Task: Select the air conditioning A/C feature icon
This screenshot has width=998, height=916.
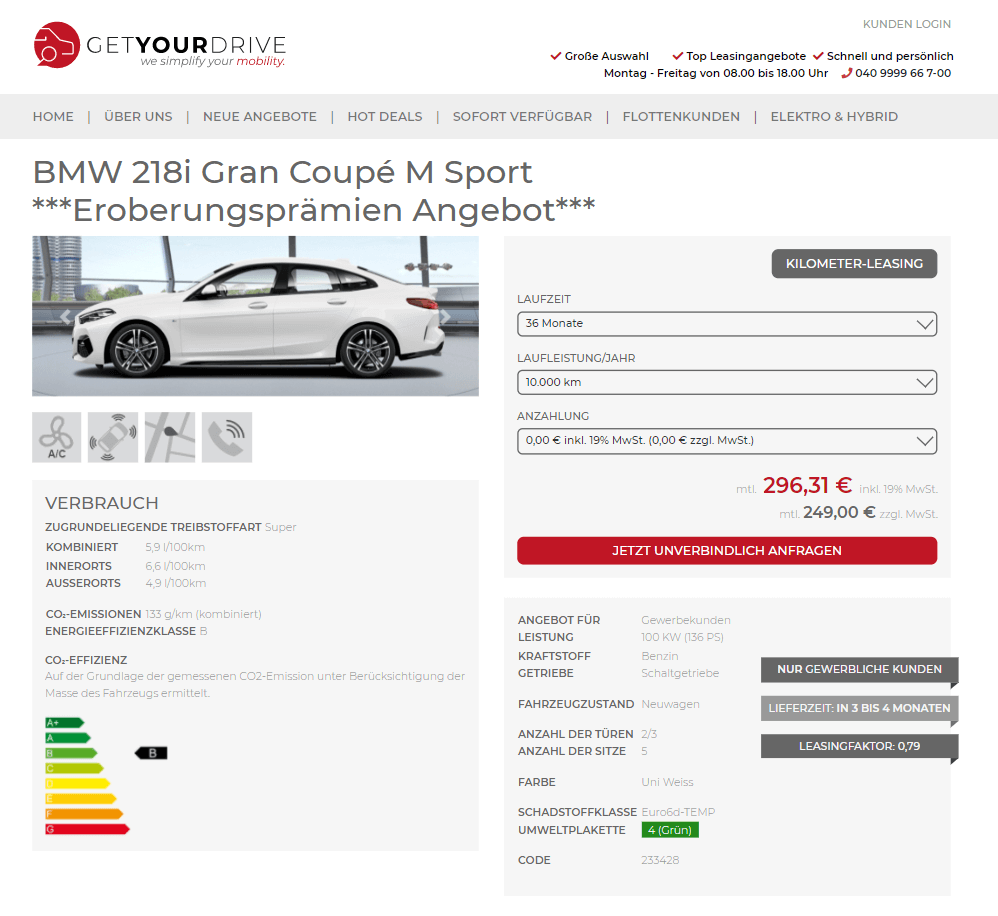Action: (57, 437)
